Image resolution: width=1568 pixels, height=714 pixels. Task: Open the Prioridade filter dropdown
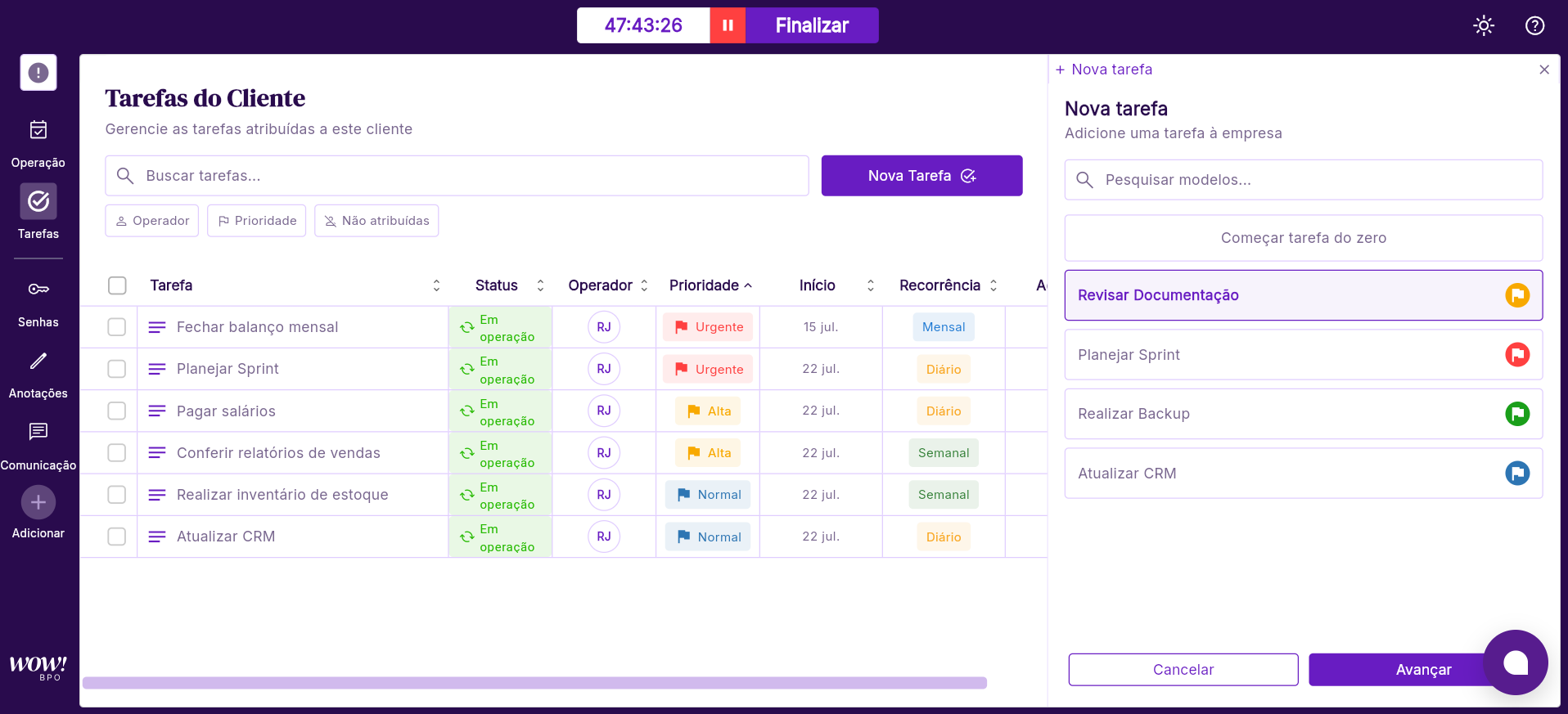[257, 221]
